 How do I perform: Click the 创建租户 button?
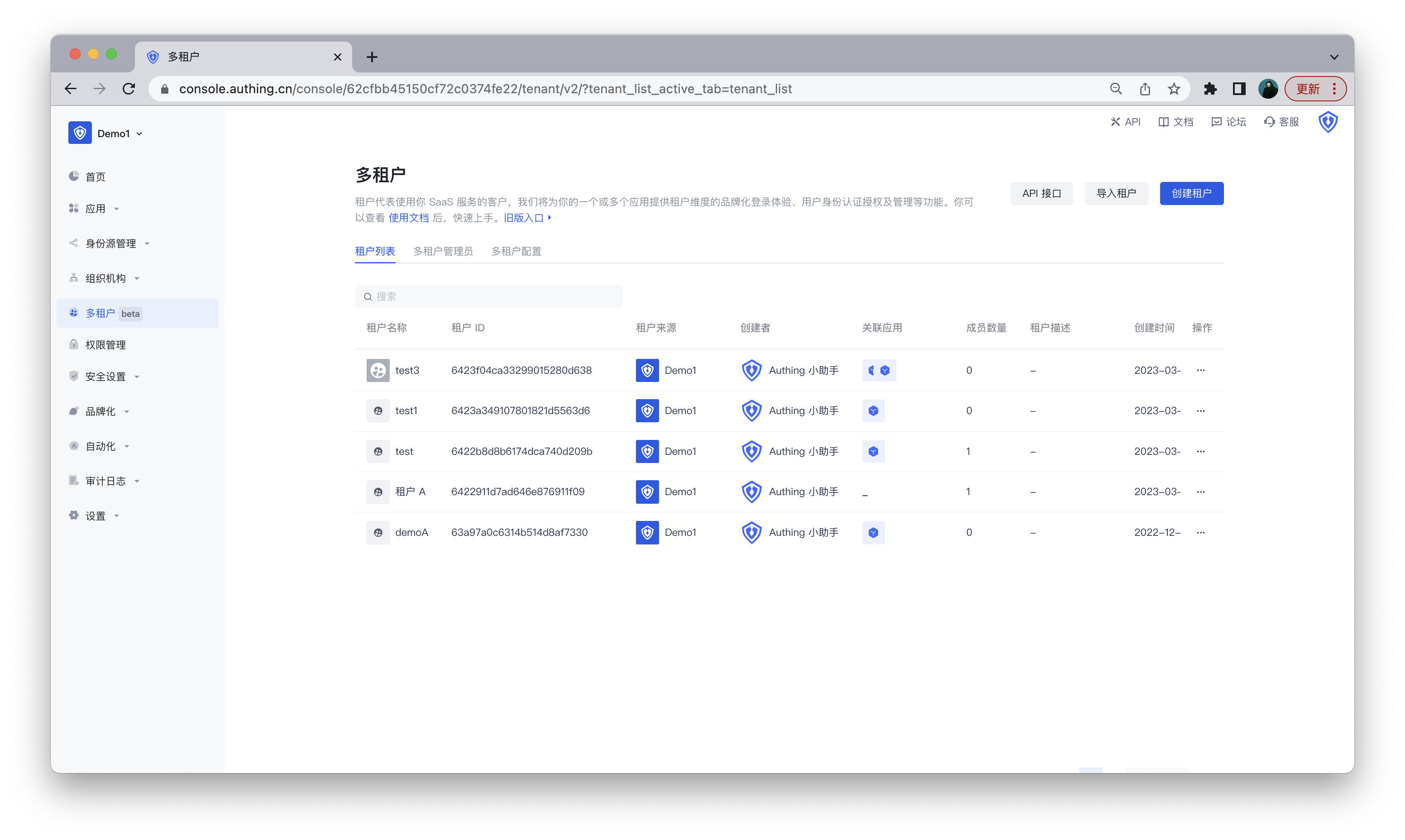[1191, 194]
